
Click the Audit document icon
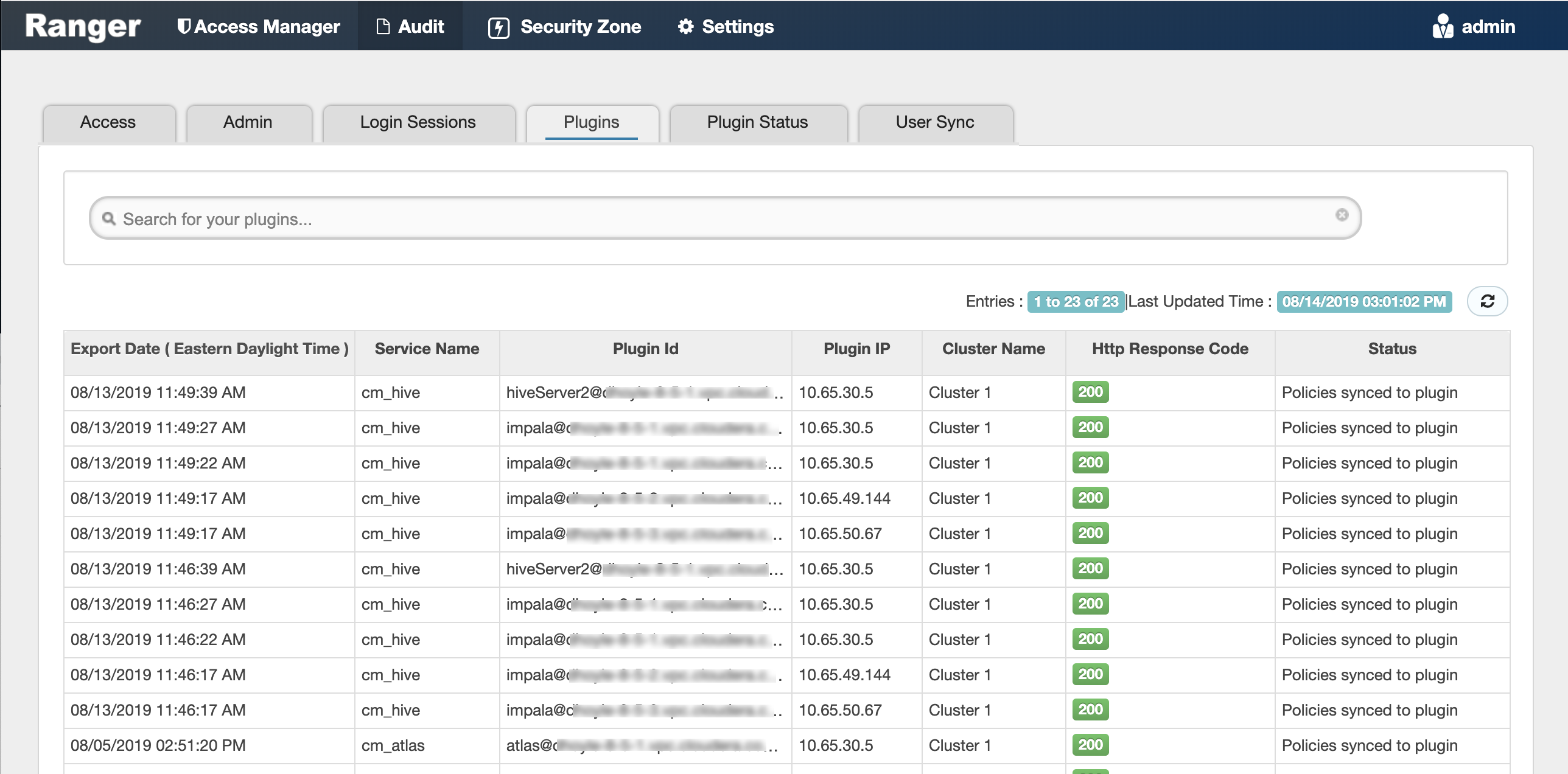(383, 27)
